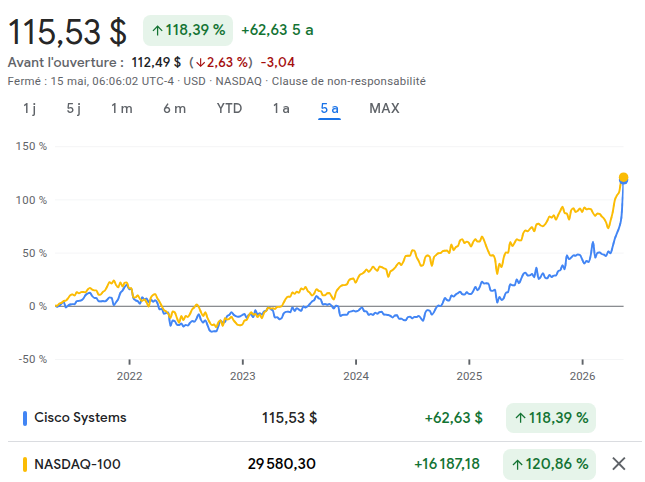Viewport: 645px width, 482px height.
Task: Click the -50 % y-axis label
Action: (x=33, y=359)
